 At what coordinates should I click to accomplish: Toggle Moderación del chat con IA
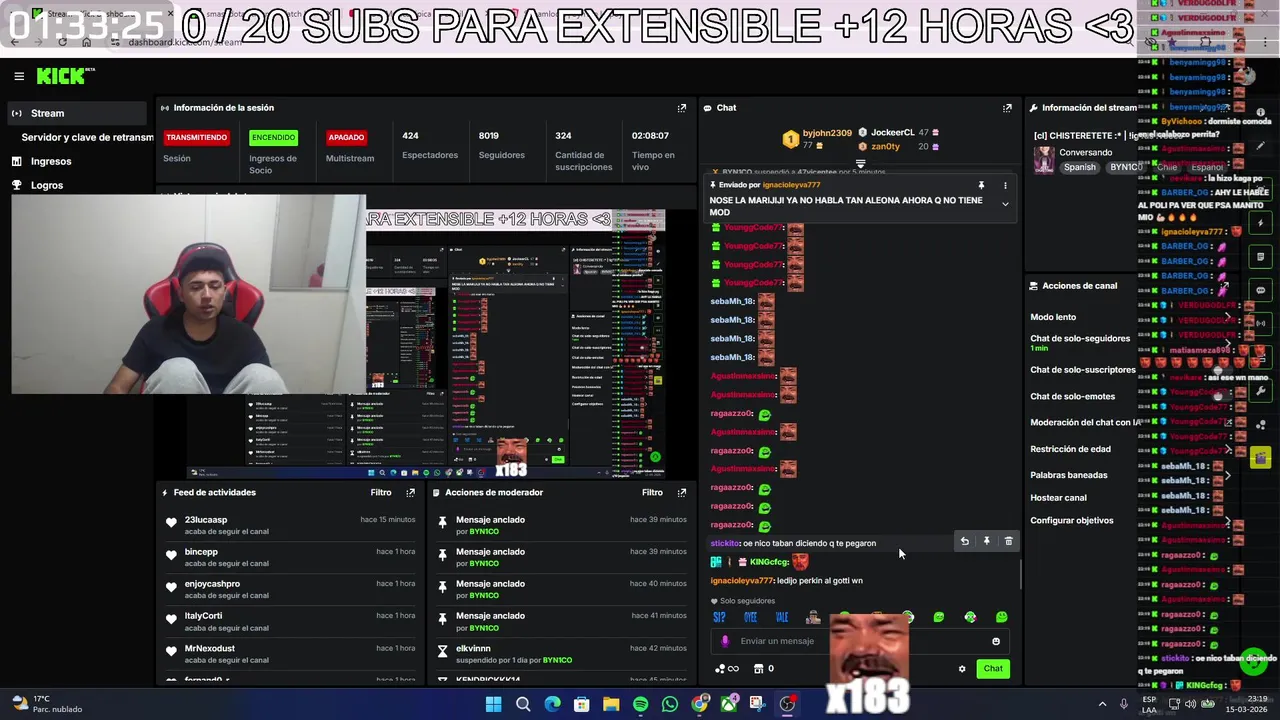pos(1085,422)
